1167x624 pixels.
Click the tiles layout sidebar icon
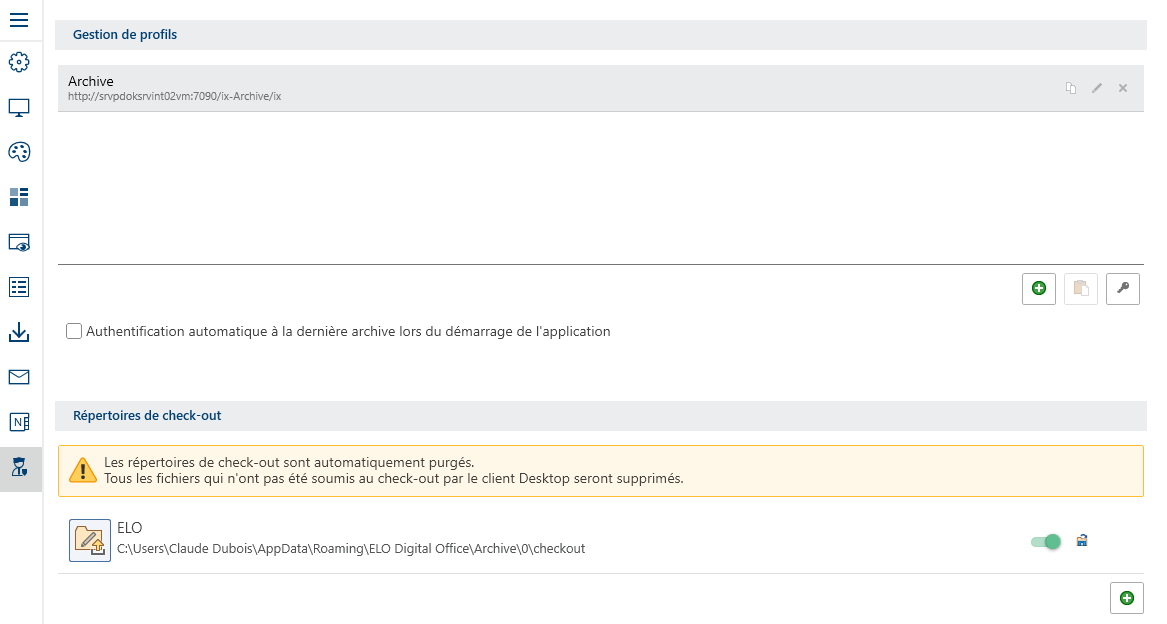pos(19,197)
